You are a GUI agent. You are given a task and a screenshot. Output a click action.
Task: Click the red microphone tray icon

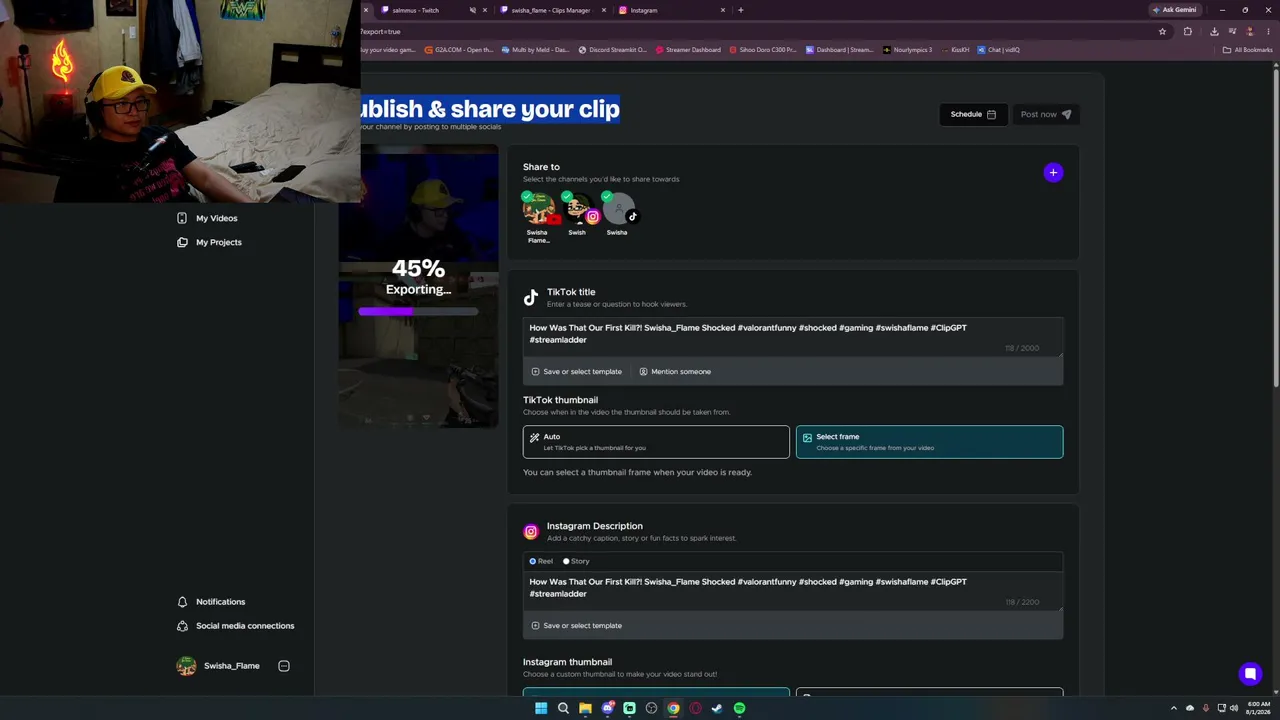pyautogui.click(x=1205, y=708)
